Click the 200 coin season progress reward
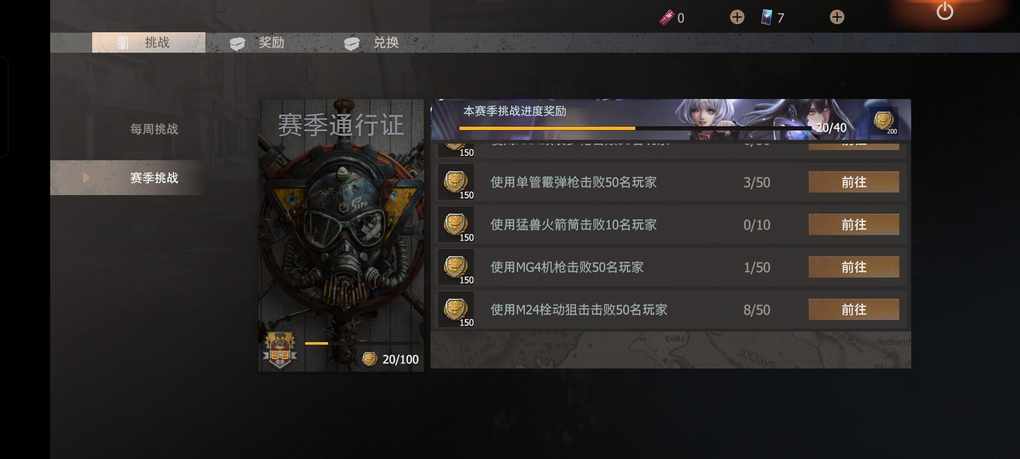This screenshot has width=1020, height=459. 883,121
